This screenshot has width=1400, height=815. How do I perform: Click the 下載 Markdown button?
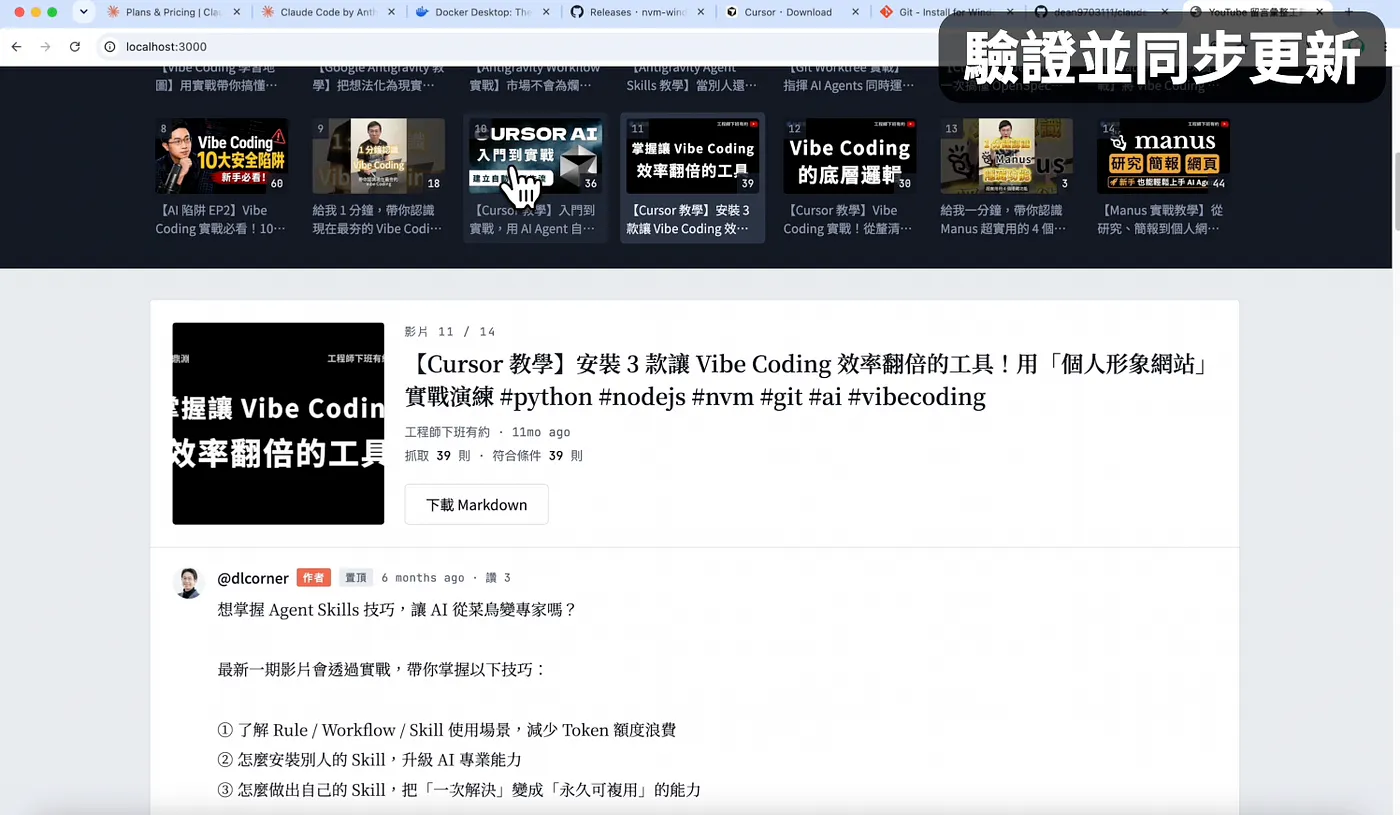tap(476, 504)
